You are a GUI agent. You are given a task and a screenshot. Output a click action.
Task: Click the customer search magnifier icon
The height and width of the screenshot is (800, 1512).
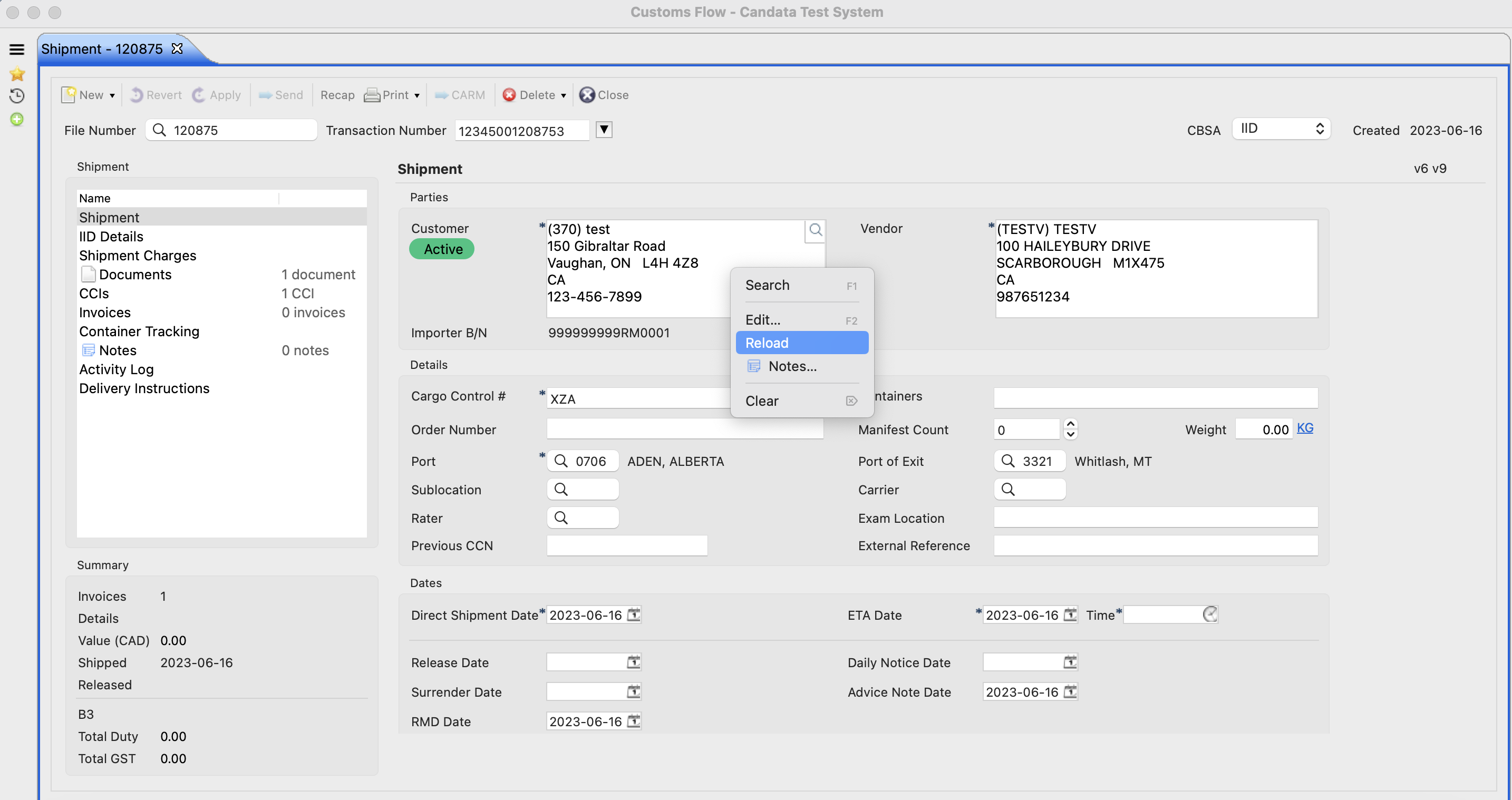click(x=815, y=230)
